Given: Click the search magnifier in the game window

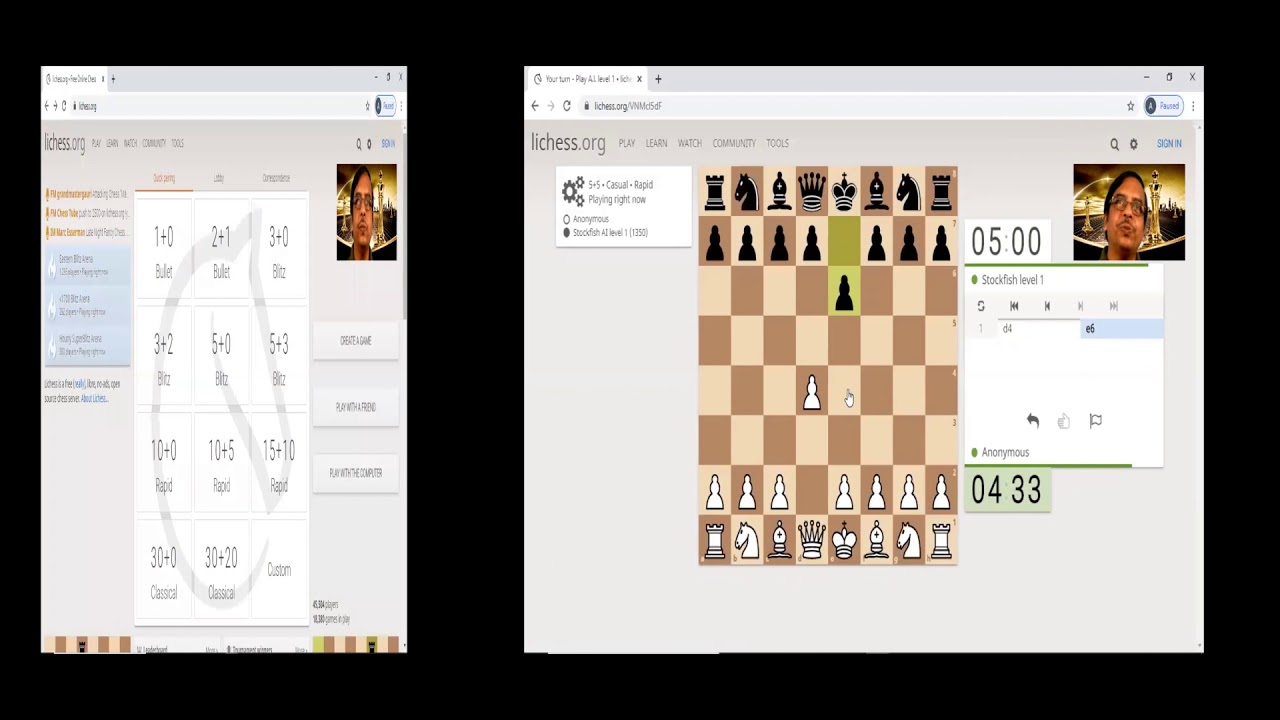Looking at the screenshot, I should tap(1114, 144).
